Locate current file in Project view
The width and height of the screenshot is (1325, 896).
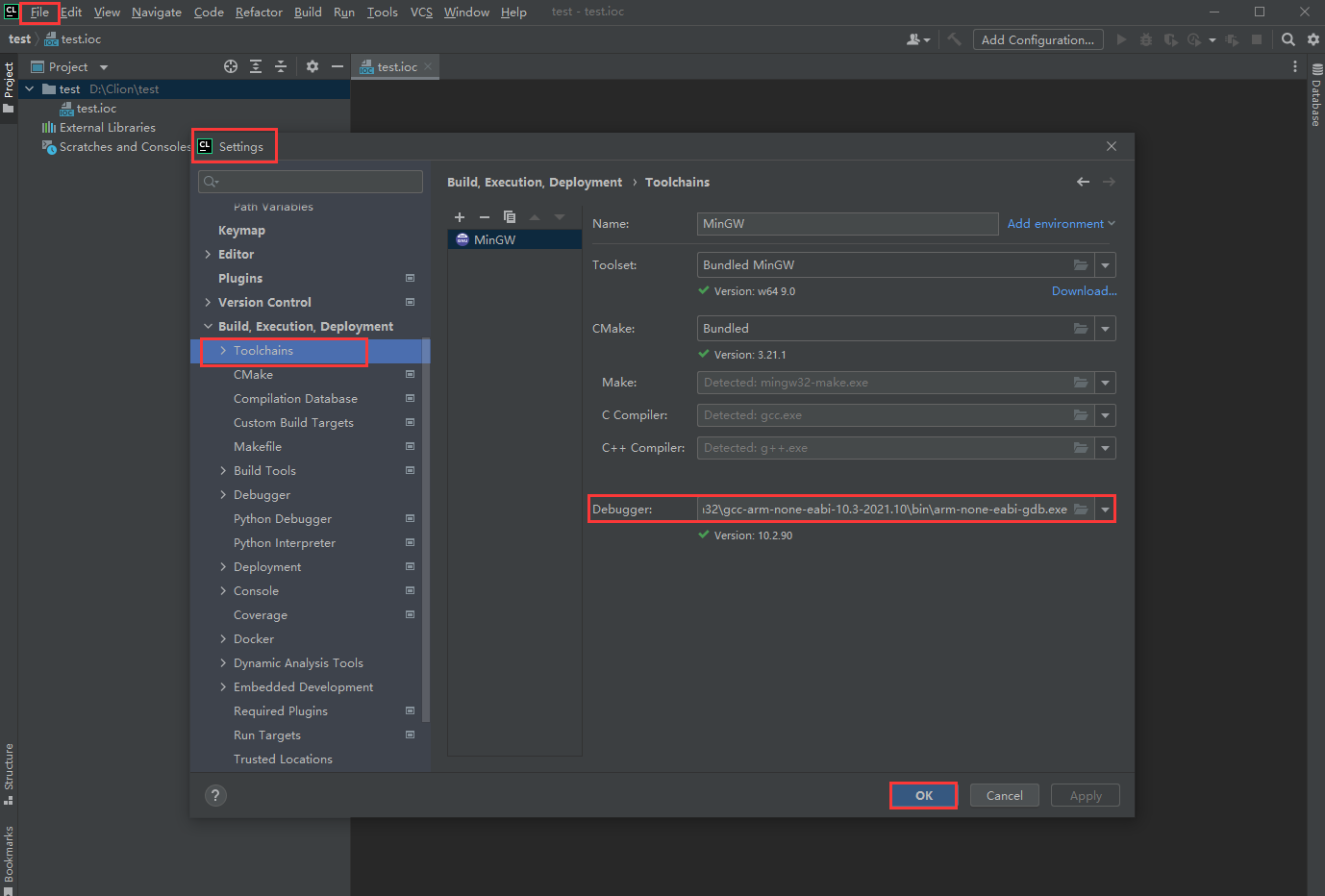231,66
